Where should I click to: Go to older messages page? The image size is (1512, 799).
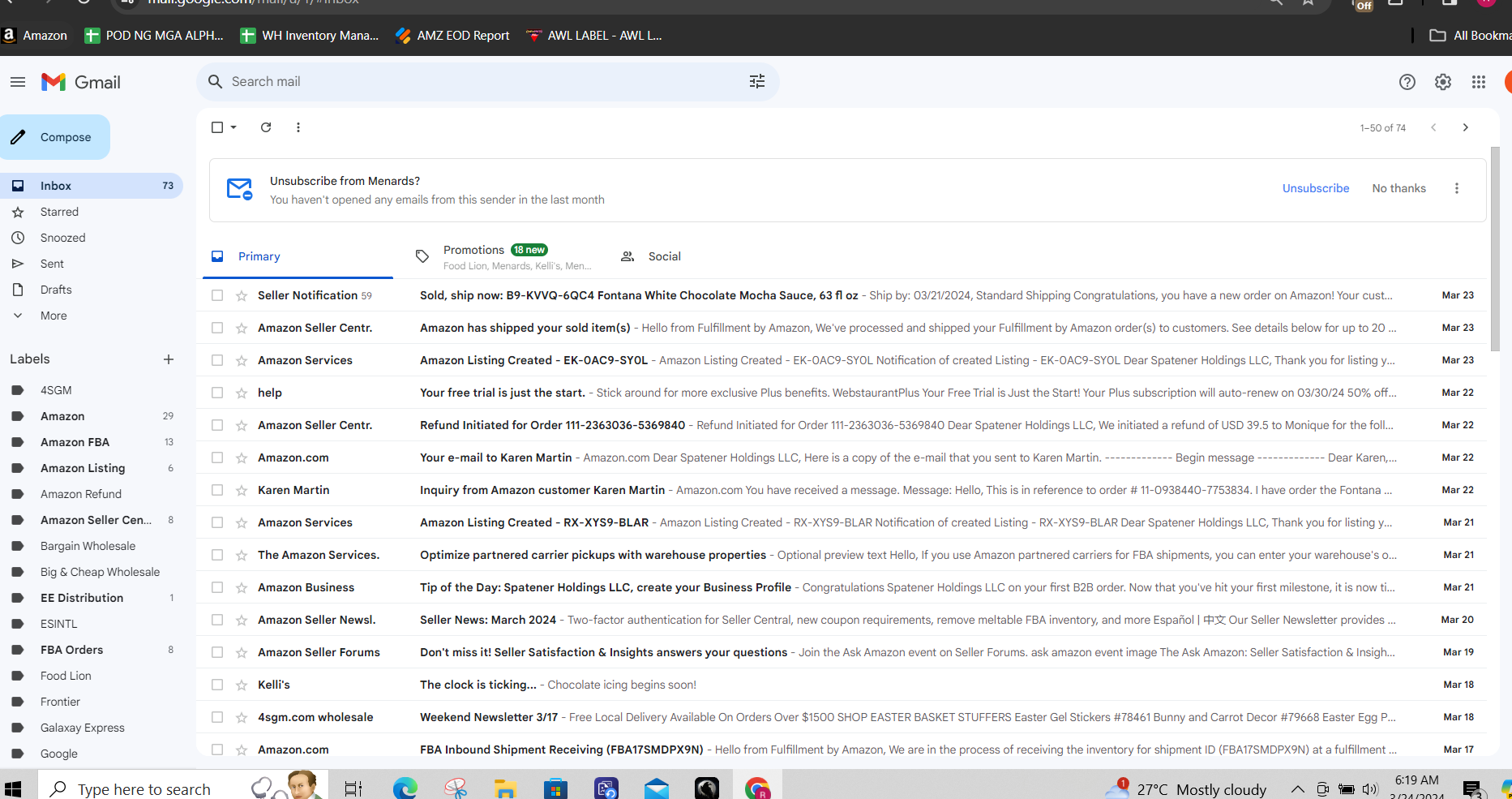1466,127
